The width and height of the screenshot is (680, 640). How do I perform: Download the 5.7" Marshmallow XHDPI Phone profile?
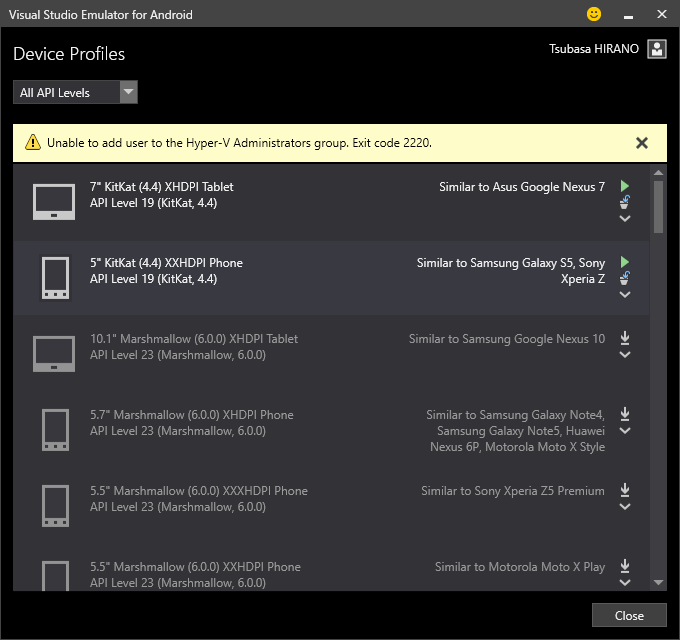(625, 414)
